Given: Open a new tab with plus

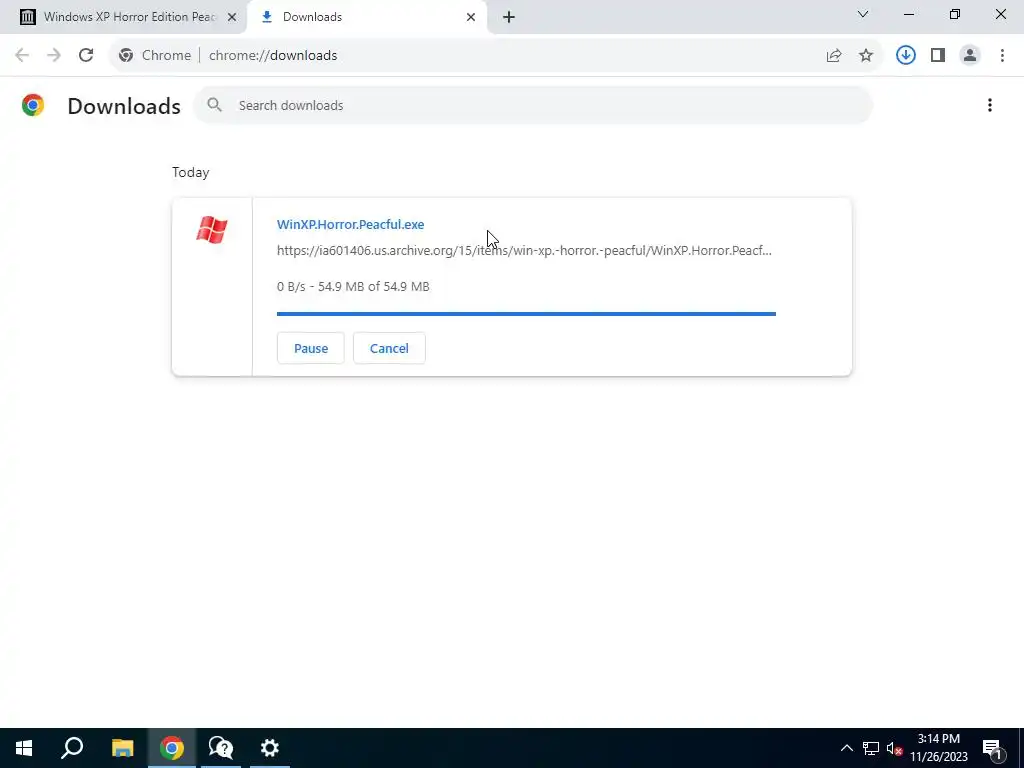Looking at the screenshot, I should point(509,17).
